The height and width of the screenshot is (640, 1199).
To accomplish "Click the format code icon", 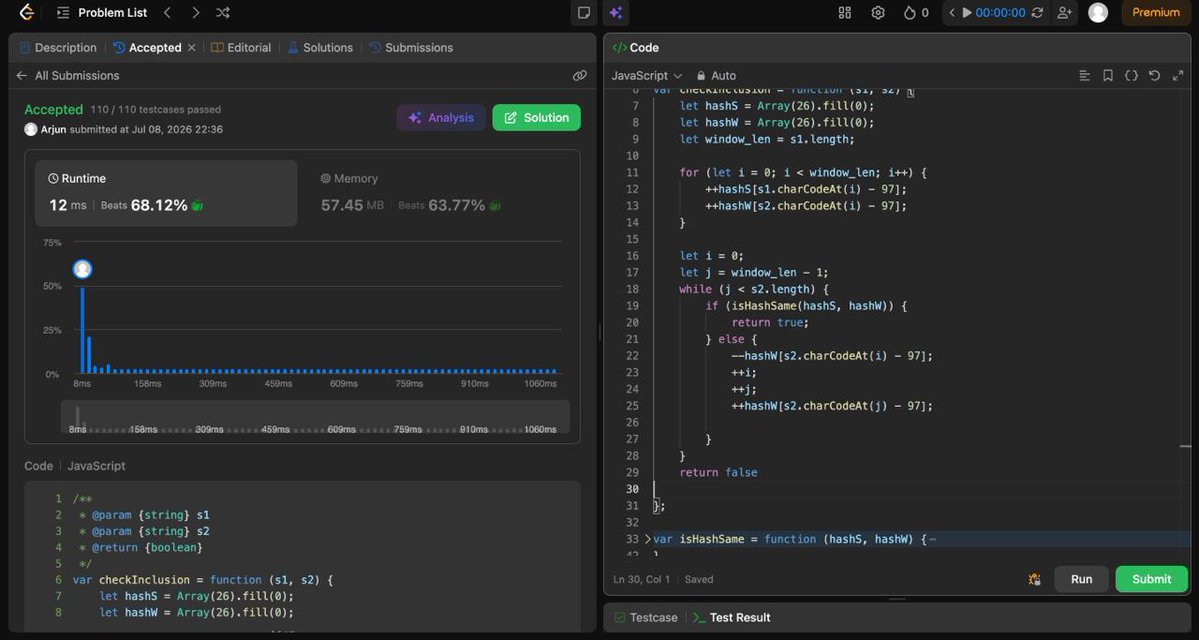I will [x=1084, y=76].
